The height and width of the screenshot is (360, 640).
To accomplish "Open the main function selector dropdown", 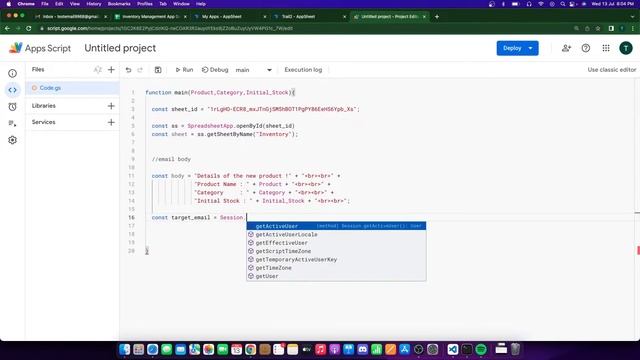I will (253, 70).
